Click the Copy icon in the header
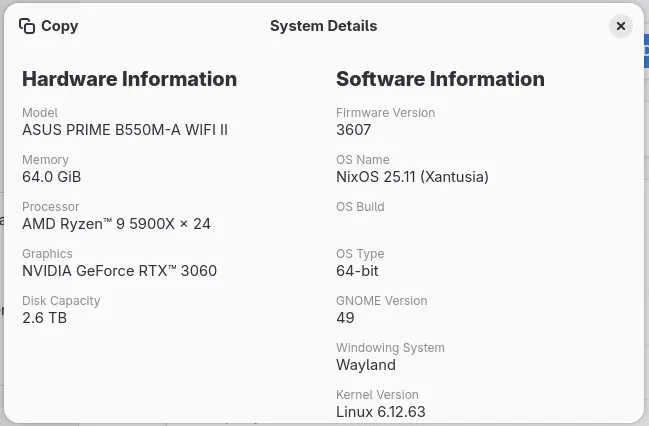649x426 pixels. [x=27, y=26]
